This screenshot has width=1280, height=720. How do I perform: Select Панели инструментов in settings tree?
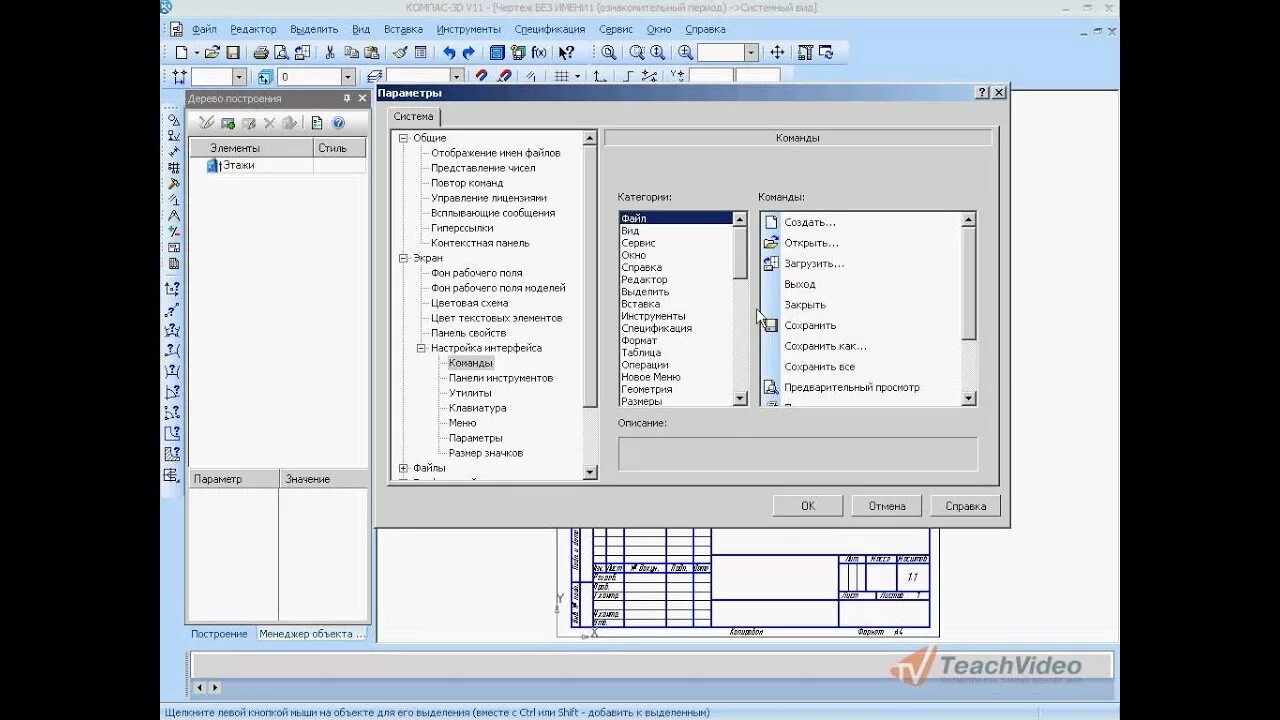[500, 378]
